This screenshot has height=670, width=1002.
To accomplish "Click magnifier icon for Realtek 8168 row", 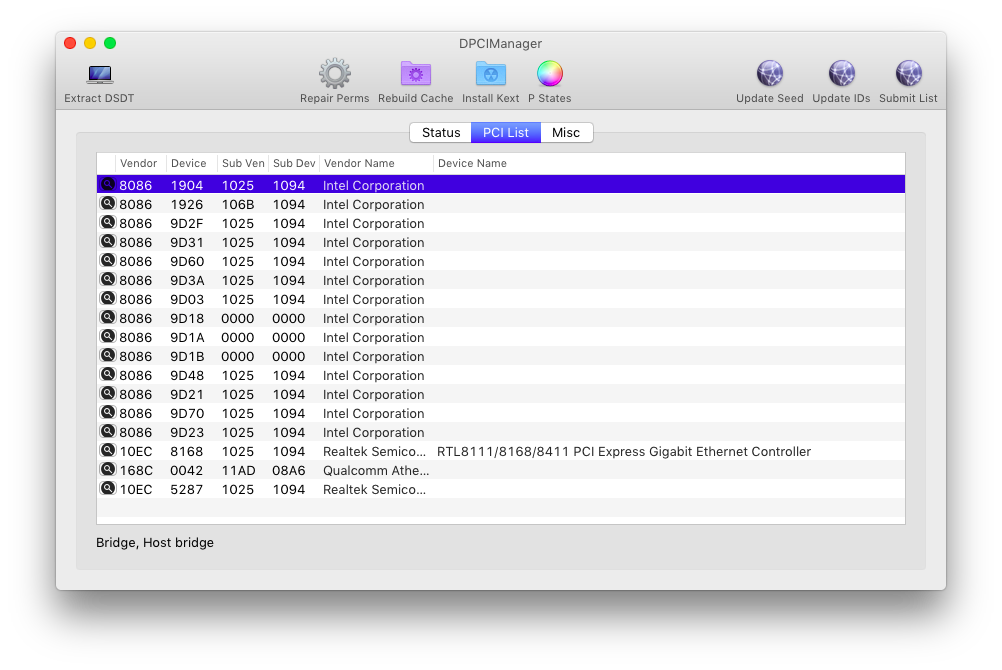I will point(108,451).
